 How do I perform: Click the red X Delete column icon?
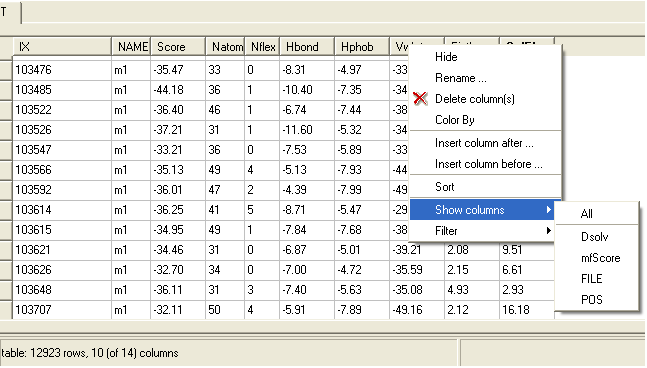(x=420, y=99)
